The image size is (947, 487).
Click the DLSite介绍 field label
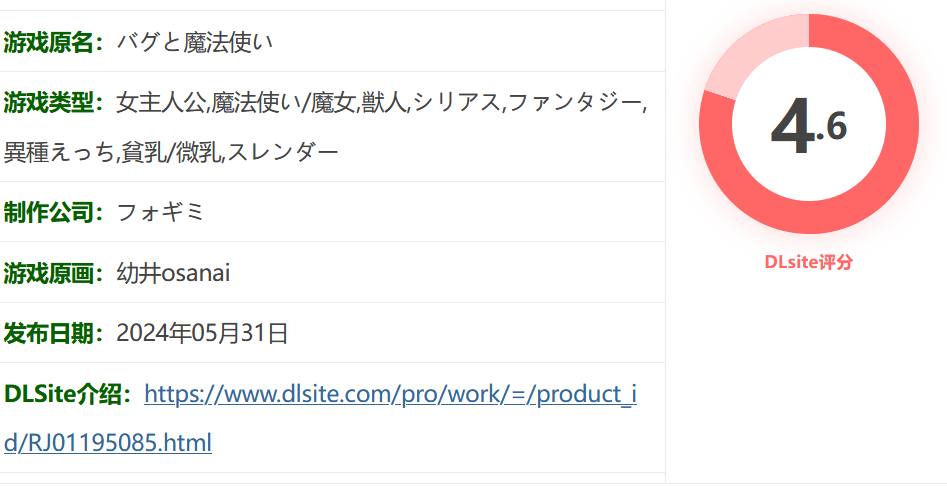67,394
